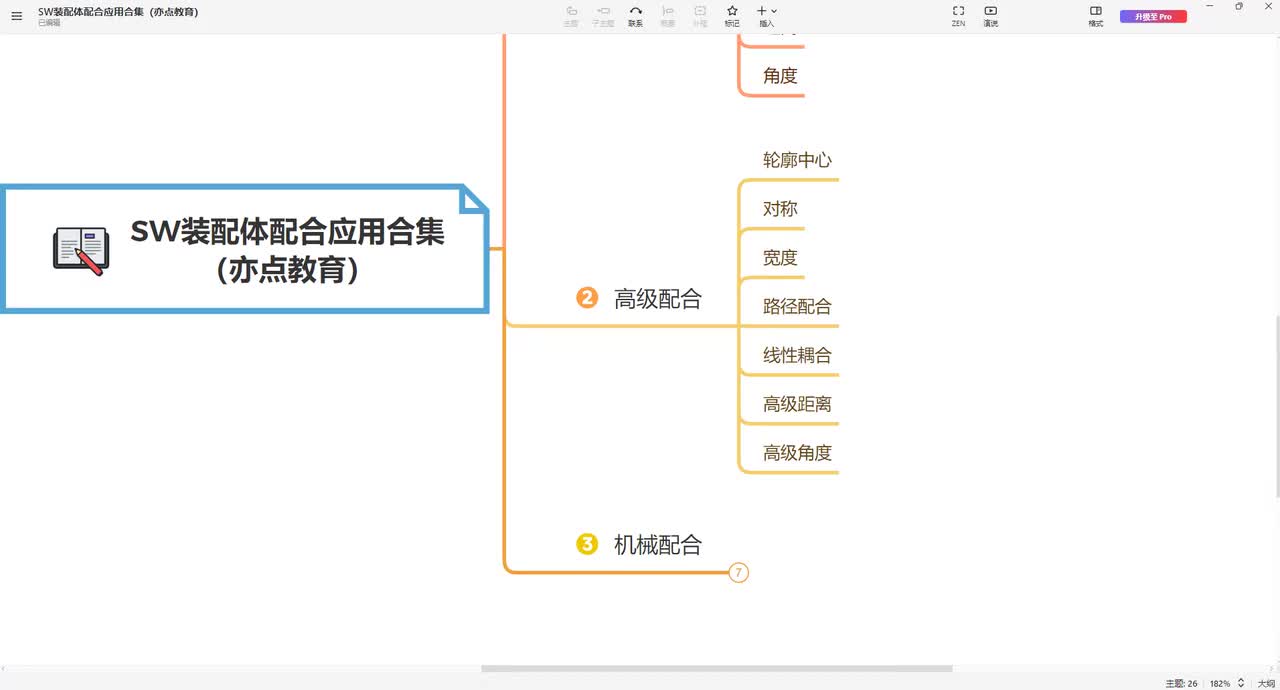
Task: Click the 子主题 (Subtopic) toolbar icon
Action: click(603, 15)
